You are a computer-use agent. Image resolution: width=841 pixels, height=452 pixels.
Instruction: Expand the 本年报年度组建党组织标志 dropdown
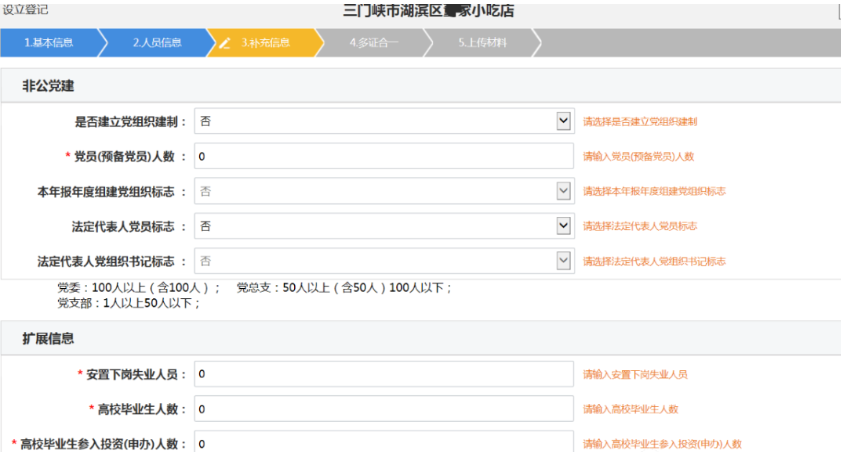click(x=384, y=191)
